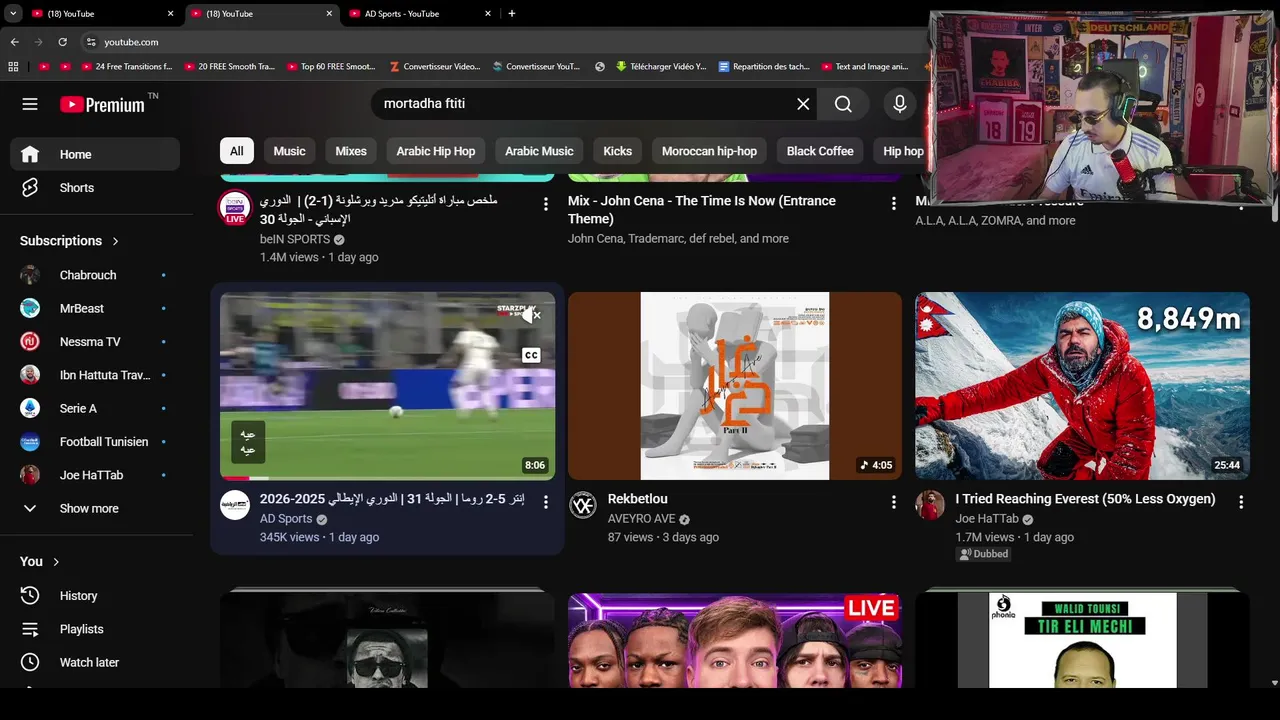Open Watch later from the sidebar
The image size is (1280, 720).
pyautogui.click(x=95, y=662)
